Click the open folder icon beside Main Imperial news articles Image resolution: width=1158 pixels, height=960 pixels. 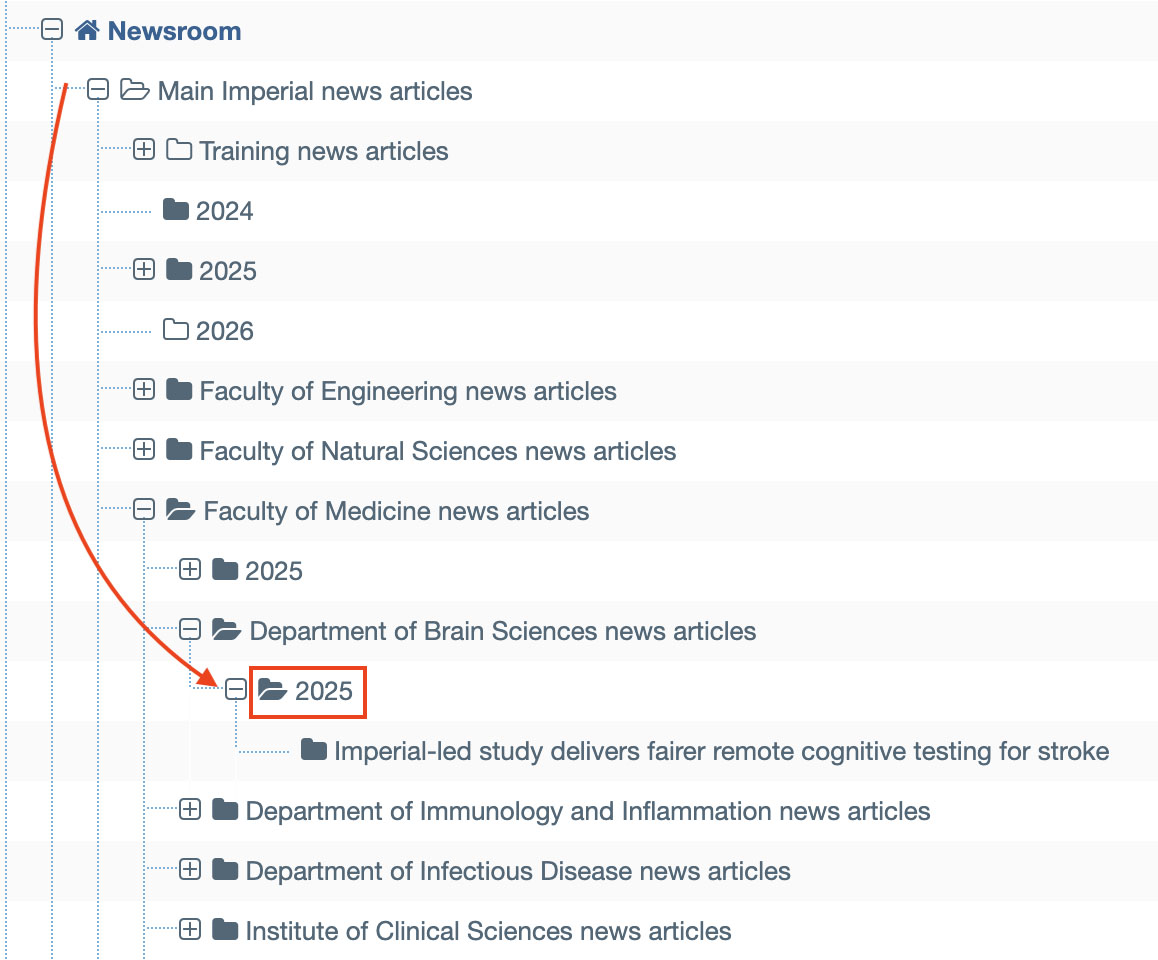coord(134,91)
